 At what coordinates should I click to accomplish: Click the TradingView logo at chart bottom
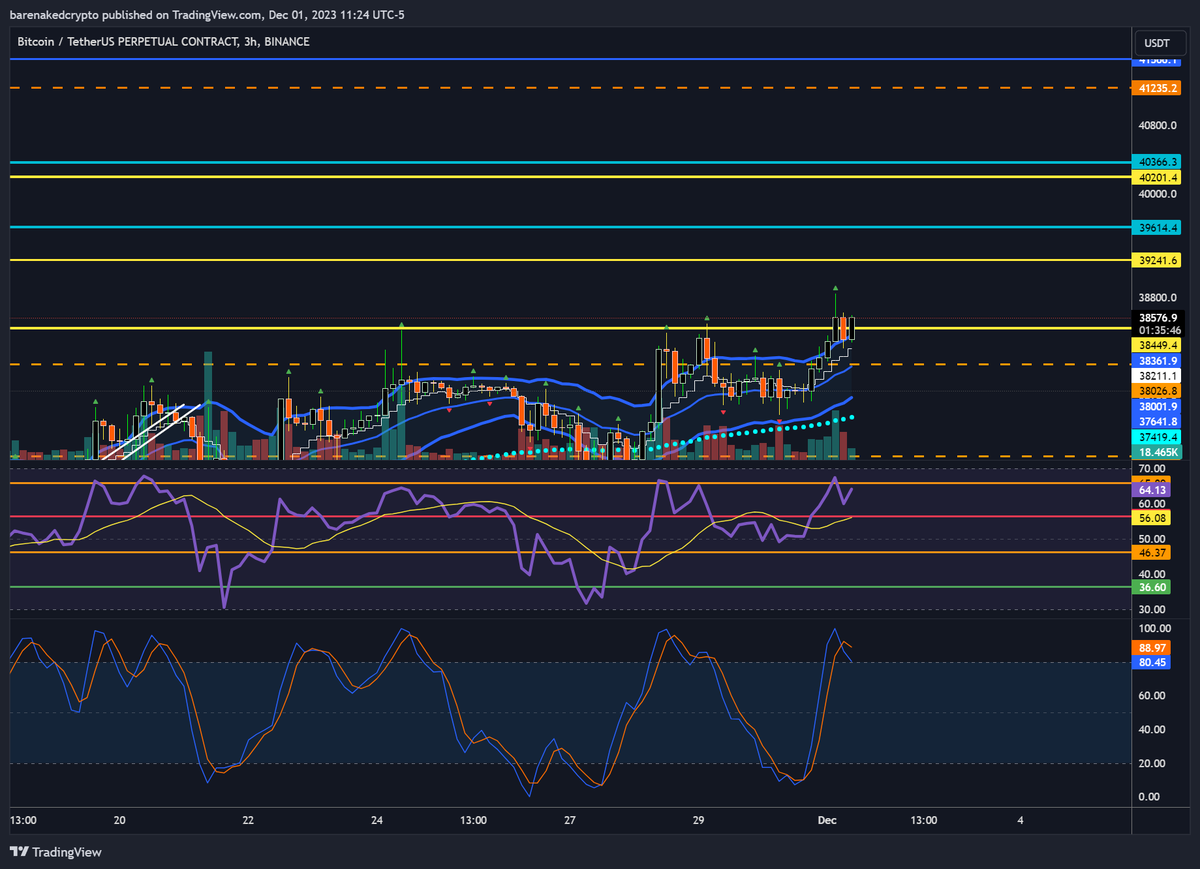tap(55, 852)
